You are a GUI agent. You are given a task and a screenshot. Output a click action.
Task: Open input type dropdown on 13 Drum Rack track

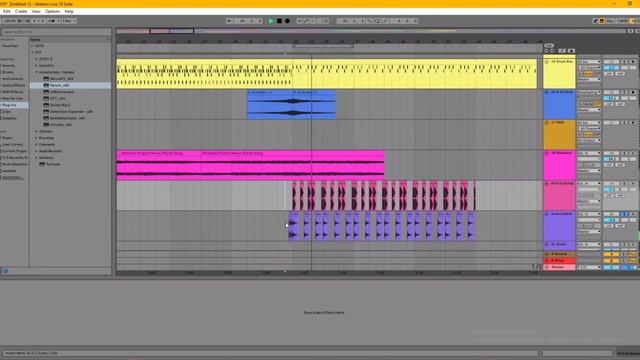(589, 62)
